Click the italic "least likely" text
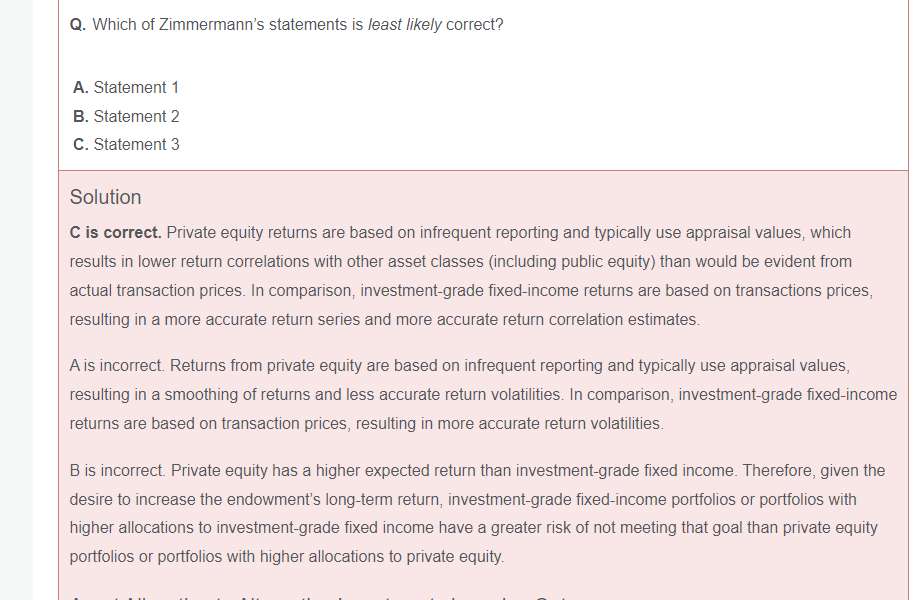This screenshot has width=924, height=600. [404, 24]
